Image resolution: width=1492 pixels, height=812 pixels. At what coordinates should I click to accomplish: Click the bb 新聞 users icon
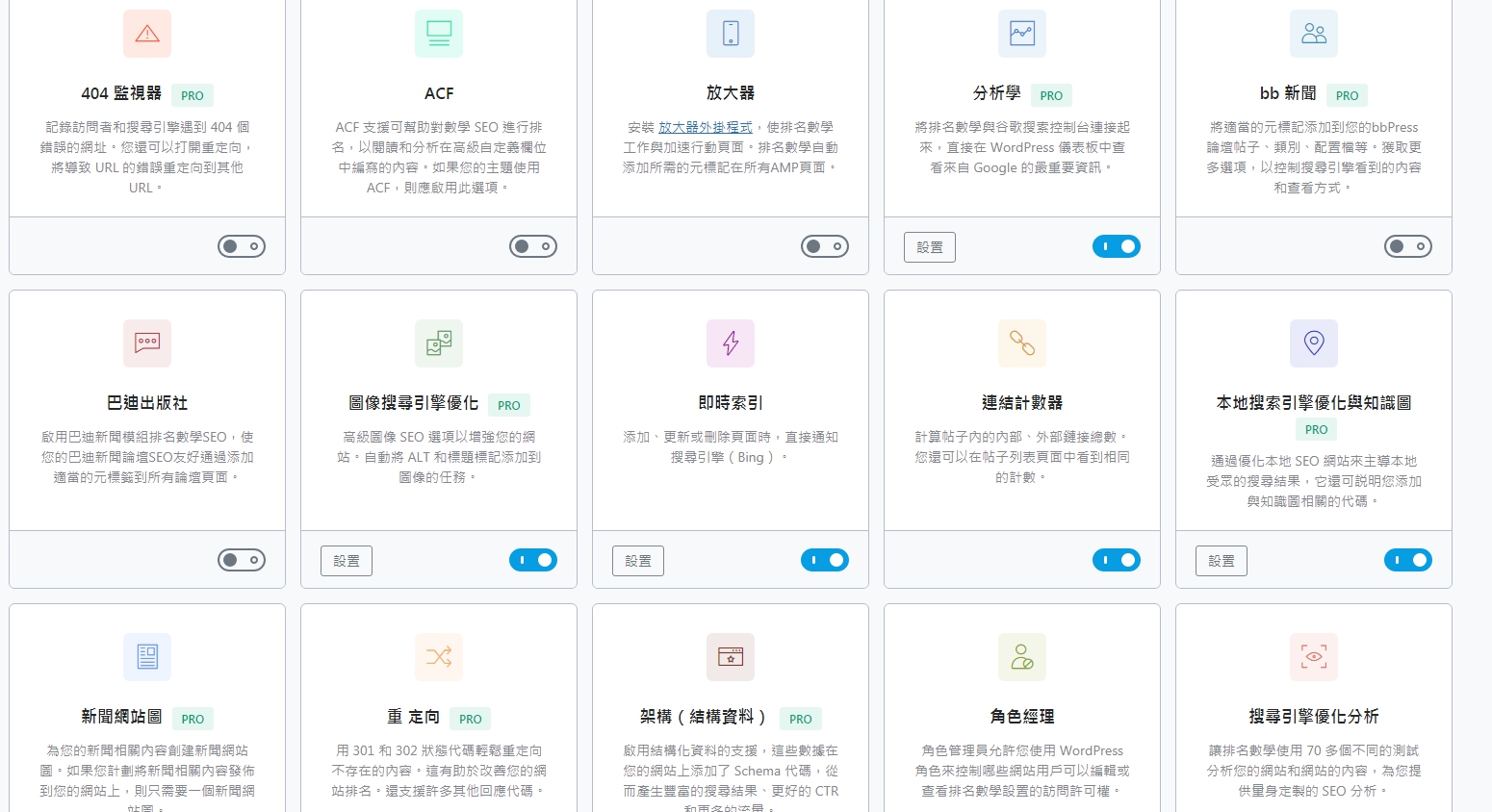pyautogui.click(x=1314, y=34)
